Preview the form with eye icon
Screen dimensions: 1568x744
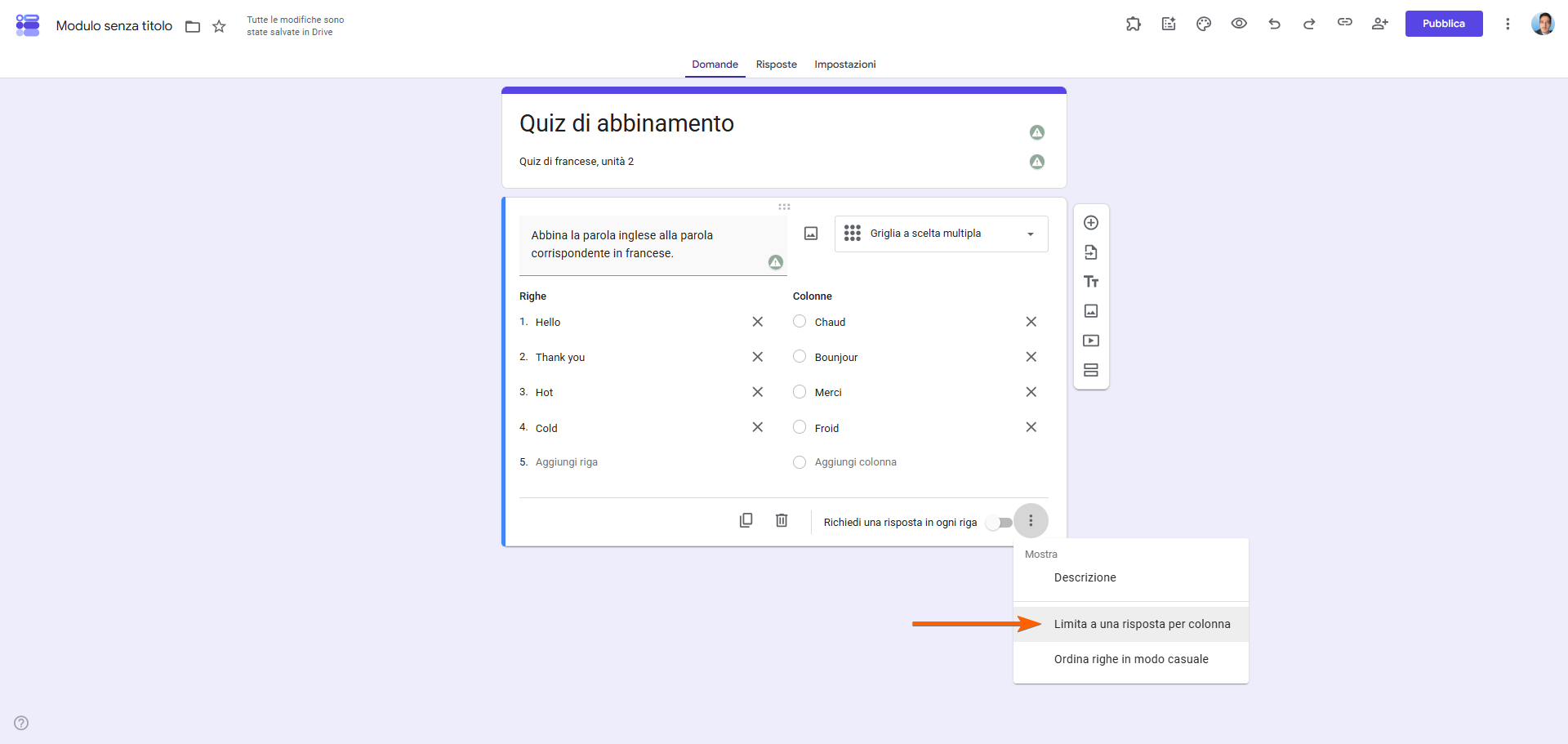[x=1239, y=24]
